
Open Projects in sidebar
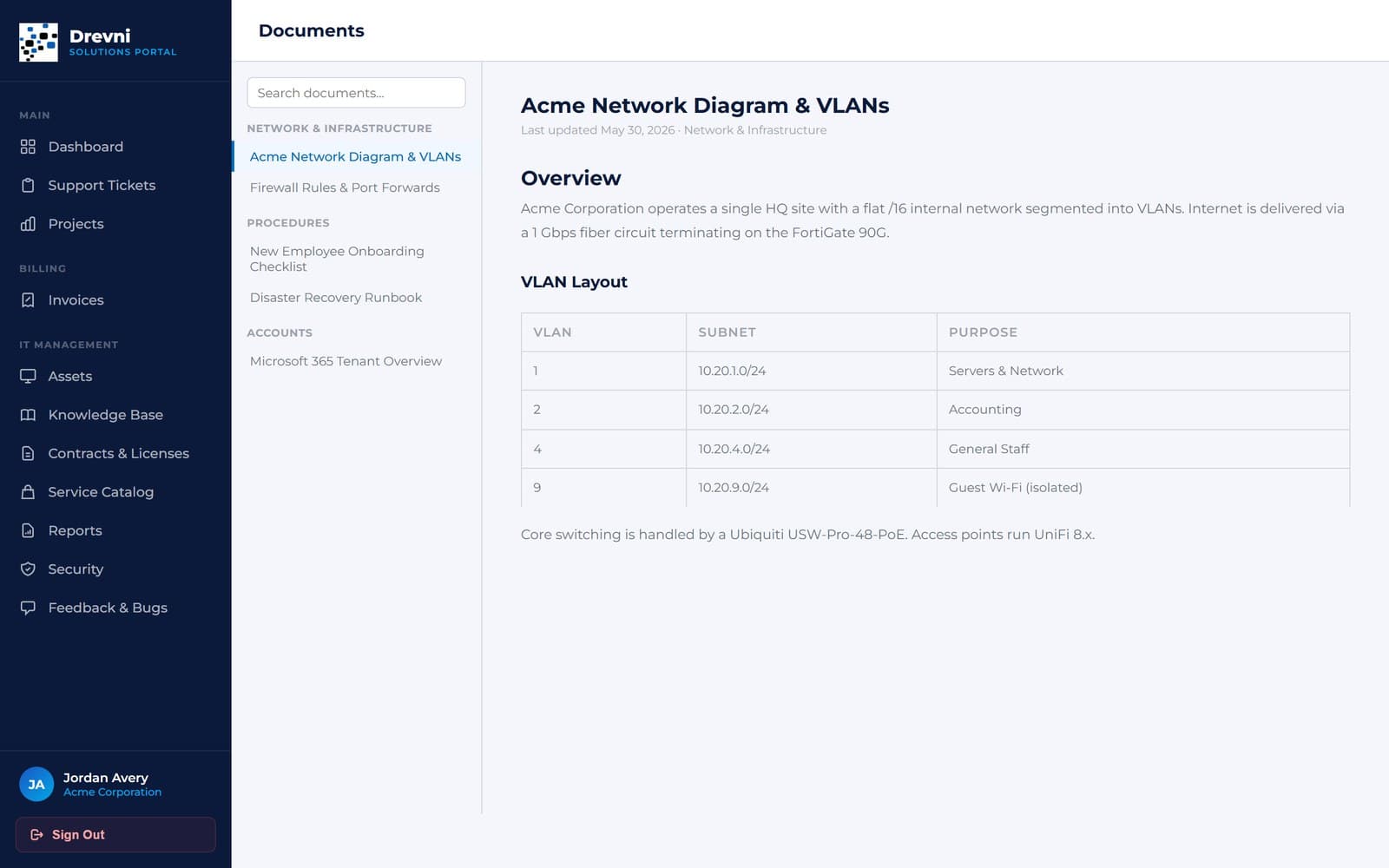[x=115, y=224]
